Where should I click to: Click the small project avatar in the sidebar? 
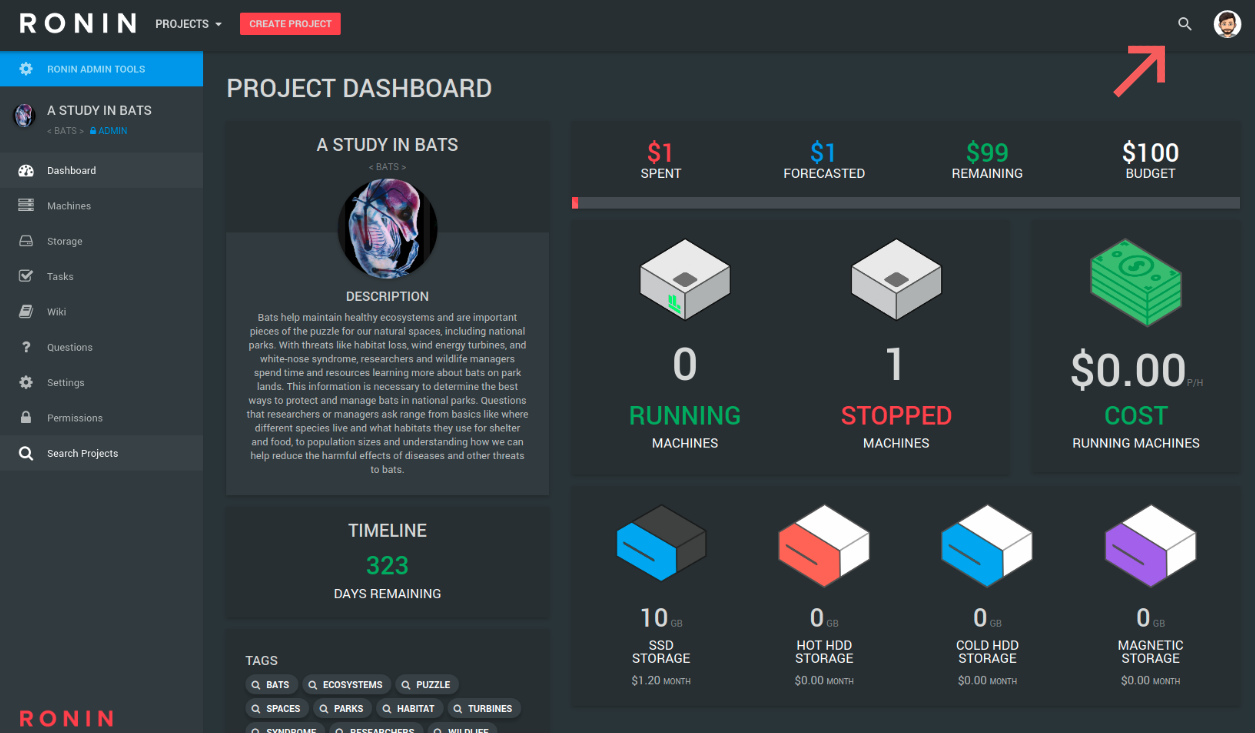[x=25, y=116]
